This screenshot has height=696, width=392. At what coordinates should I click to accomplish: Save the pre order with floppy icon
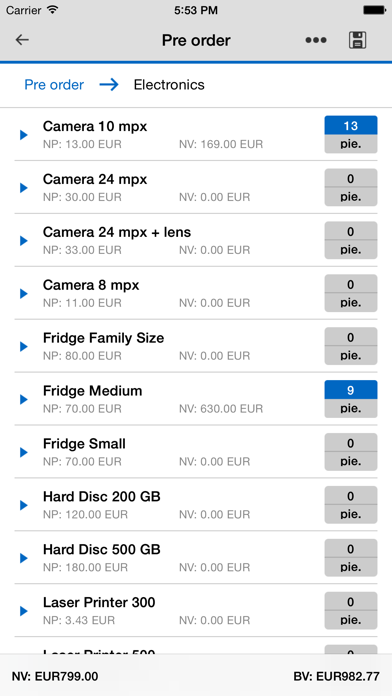click(x=357, y=40)
